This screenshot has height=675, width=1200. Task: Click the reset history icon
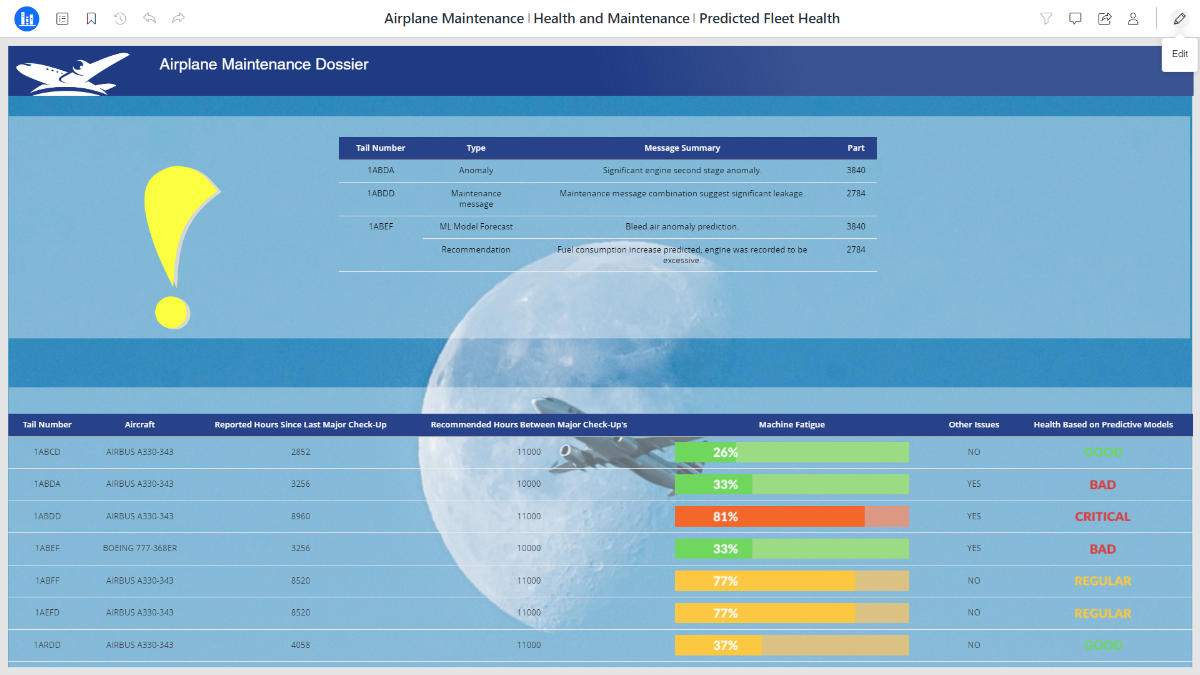120,18
